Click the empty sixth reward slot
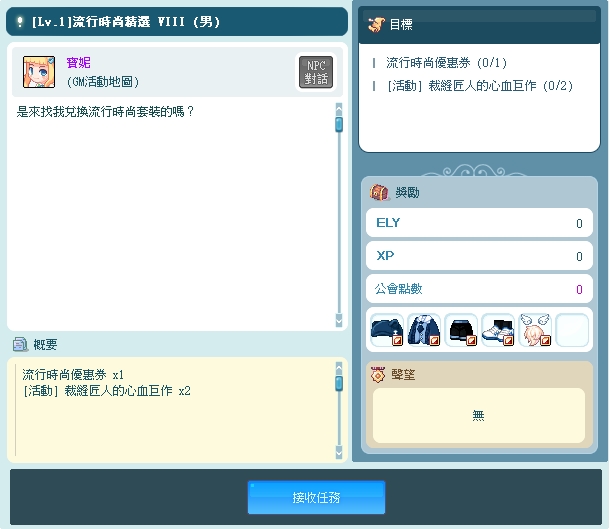This screenshot has width=610, height=529. 572,330
